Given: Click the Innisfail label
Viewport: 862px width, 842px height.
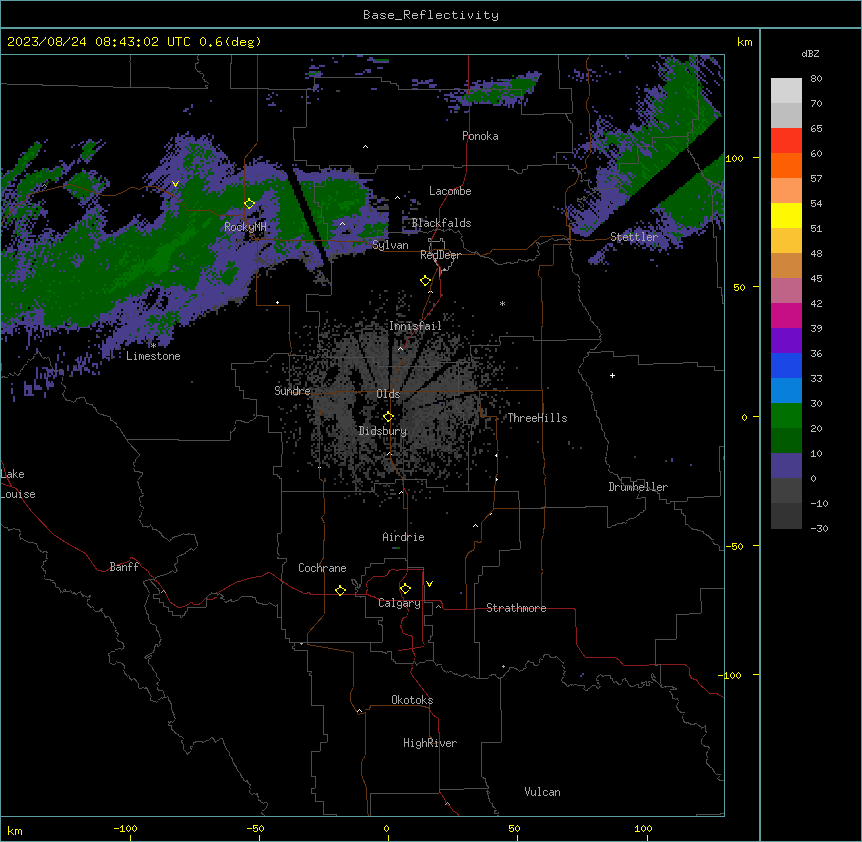Looking at the screenshot, I should point(415,326).
